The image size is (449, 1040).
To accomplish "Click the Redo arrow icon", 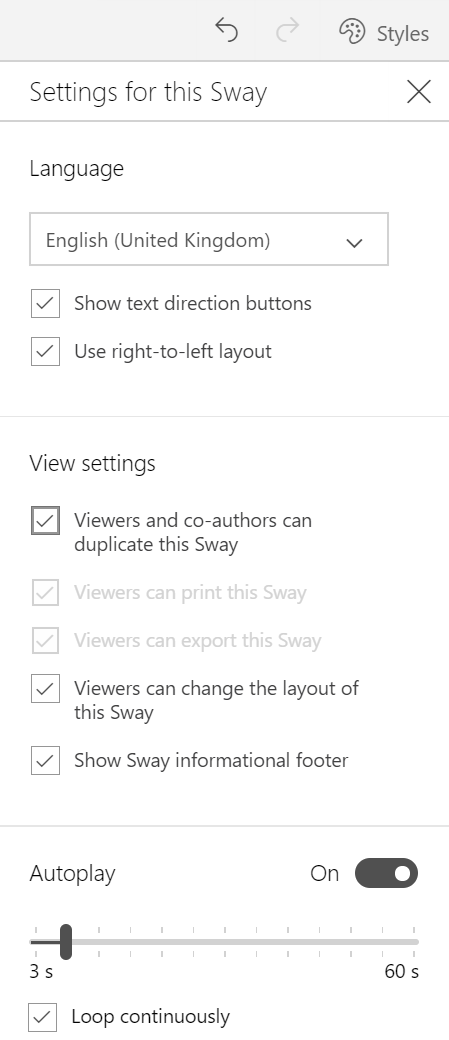I will (x=287, y=31).
